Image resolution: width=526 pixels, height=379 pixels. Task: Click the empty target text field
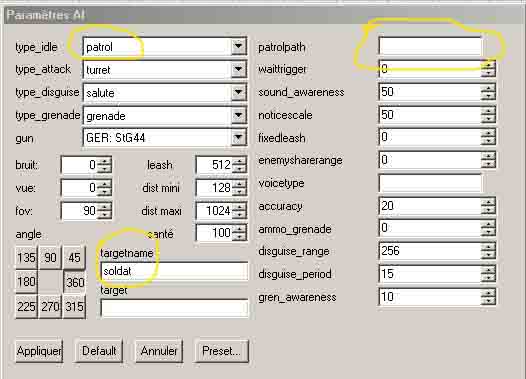coord(174,308)
